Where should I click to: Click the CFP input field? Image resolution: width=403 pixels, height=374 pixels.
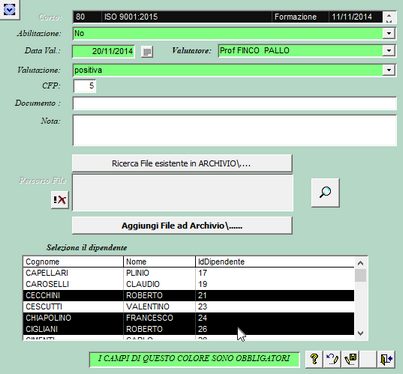point(84,86)
